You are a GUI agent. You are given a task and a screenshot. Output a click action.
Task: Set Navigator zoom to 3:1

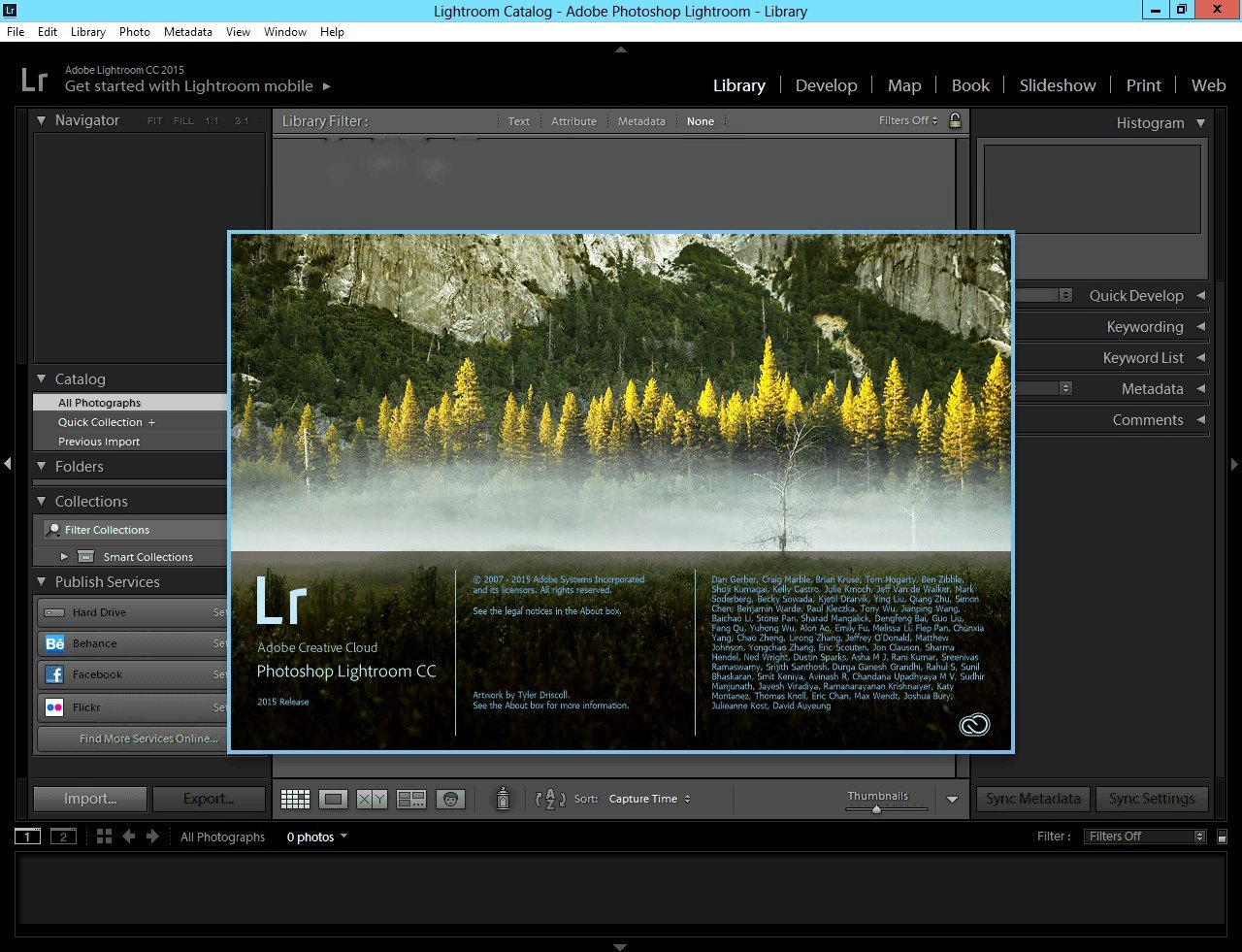[242, 121]
